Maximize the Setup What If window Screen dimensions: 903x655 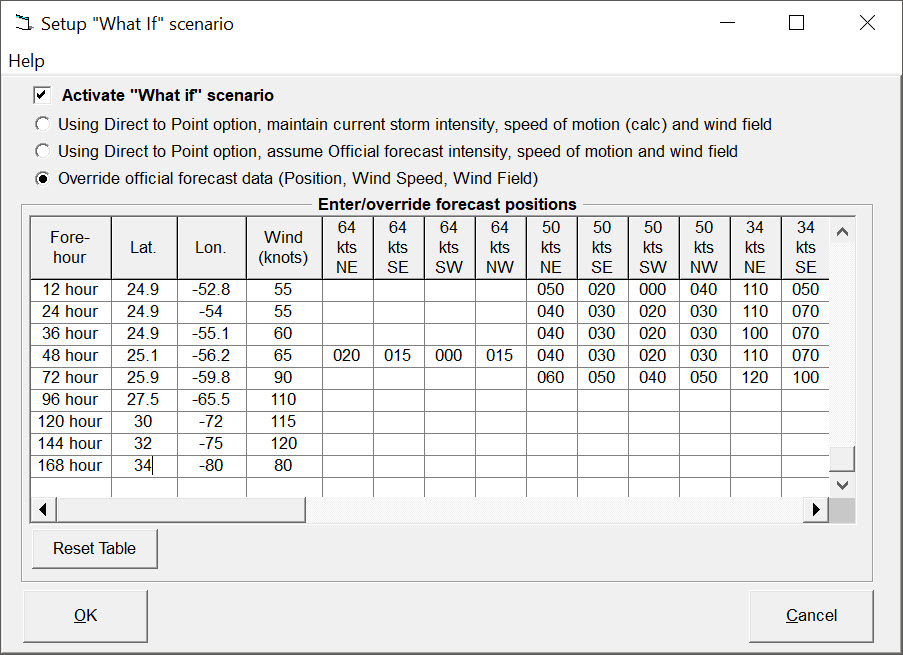(x=796, y=23)
